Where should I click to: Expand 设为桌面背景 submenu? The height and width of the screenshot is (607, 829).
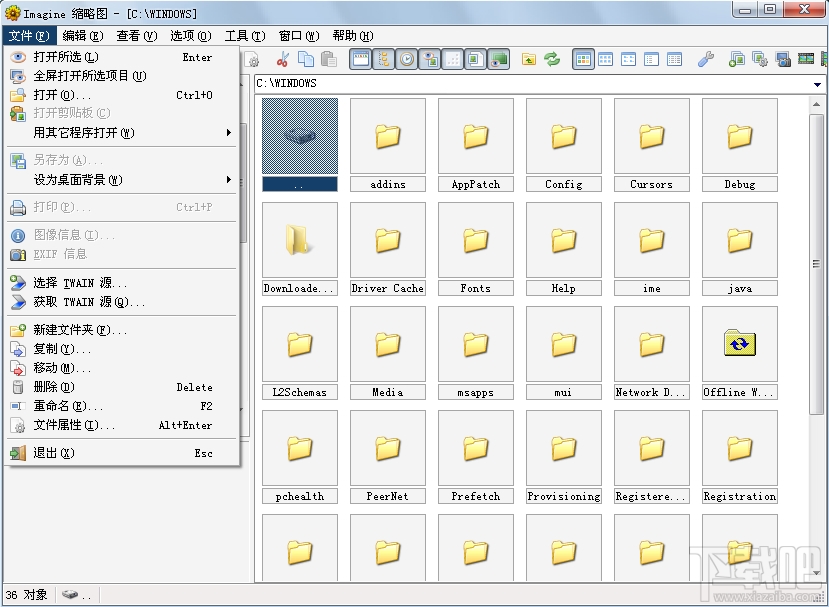pos(228,179)
